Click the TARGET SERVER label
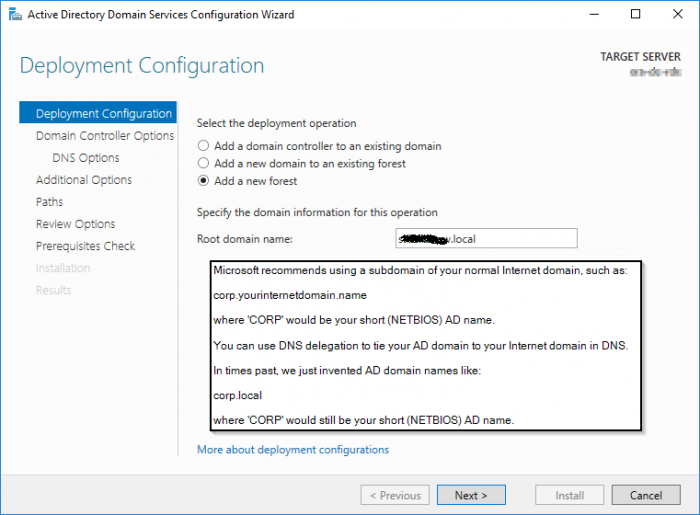Viewport: 700px width, 515px height. 640,57
